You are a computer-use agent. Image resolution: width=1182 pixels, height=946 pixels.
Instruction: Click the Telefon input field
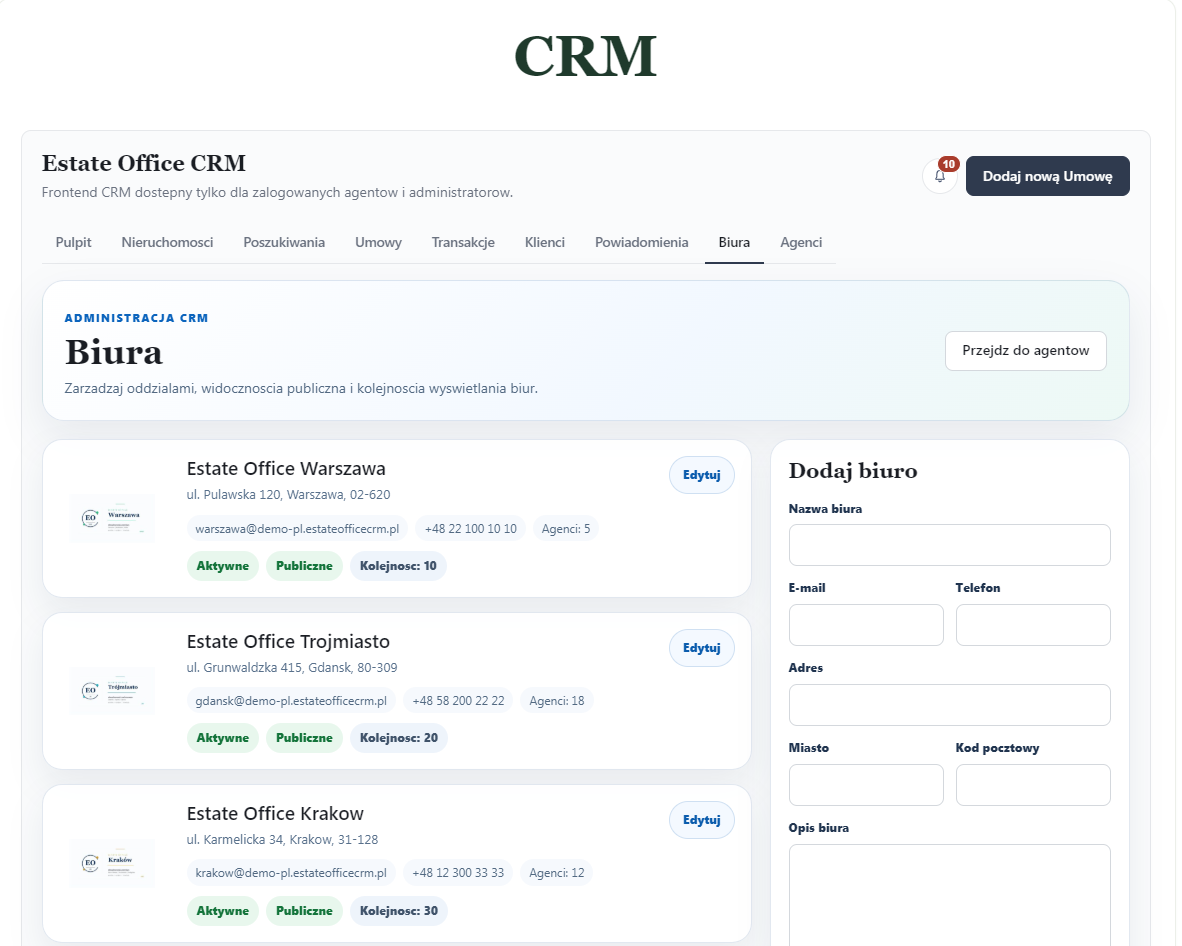point(1033,625)
